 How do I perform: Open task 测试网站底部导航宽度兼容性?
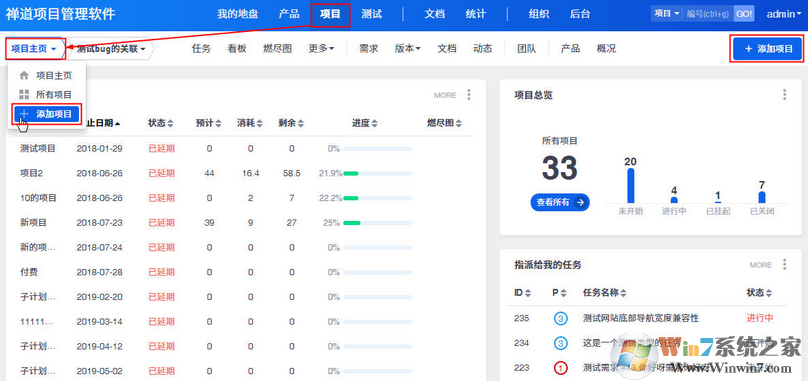[641, 318]
